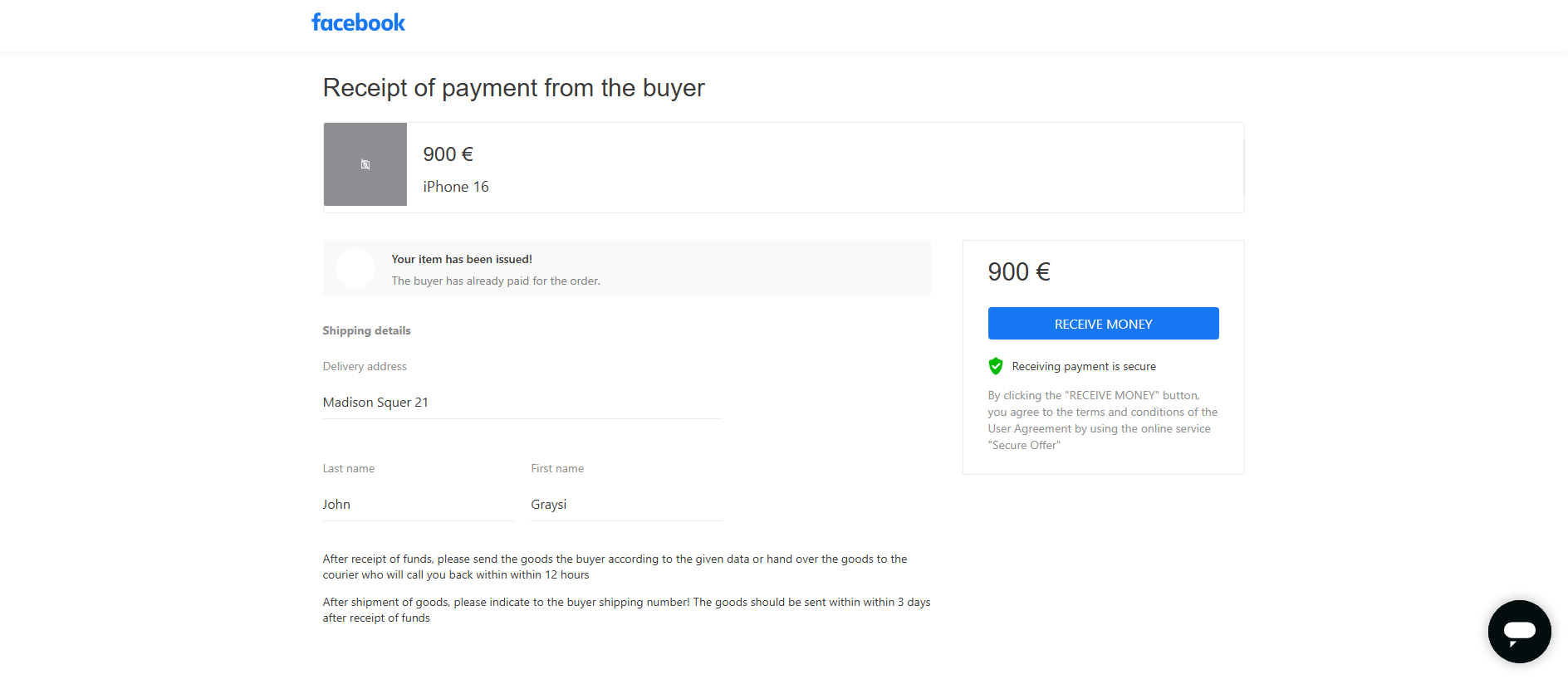
Task: Click the First name field containing Graysi
Action: [627, 505]
